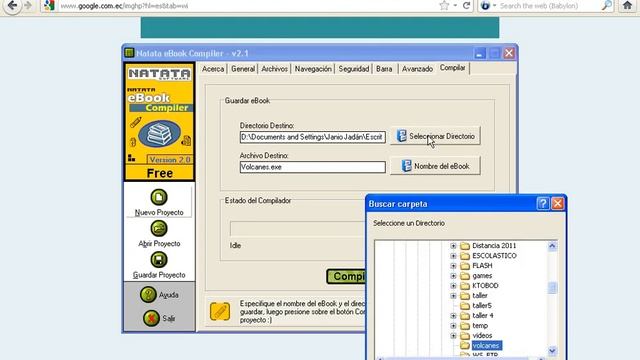Screen dimensions: 640x360
Task: Click folder tree scrollbar up arrow
Action: [552, 246]
